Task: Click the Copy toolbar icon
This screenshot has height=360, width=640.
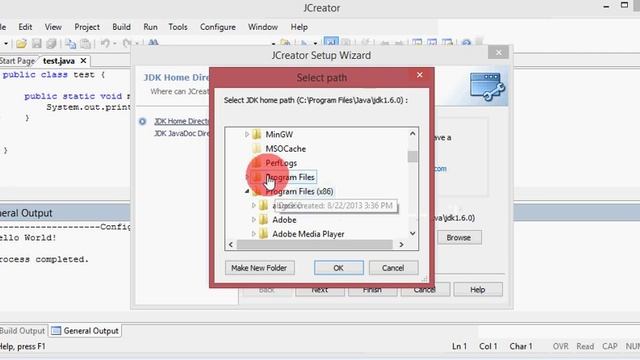Action: pos(70,43)
